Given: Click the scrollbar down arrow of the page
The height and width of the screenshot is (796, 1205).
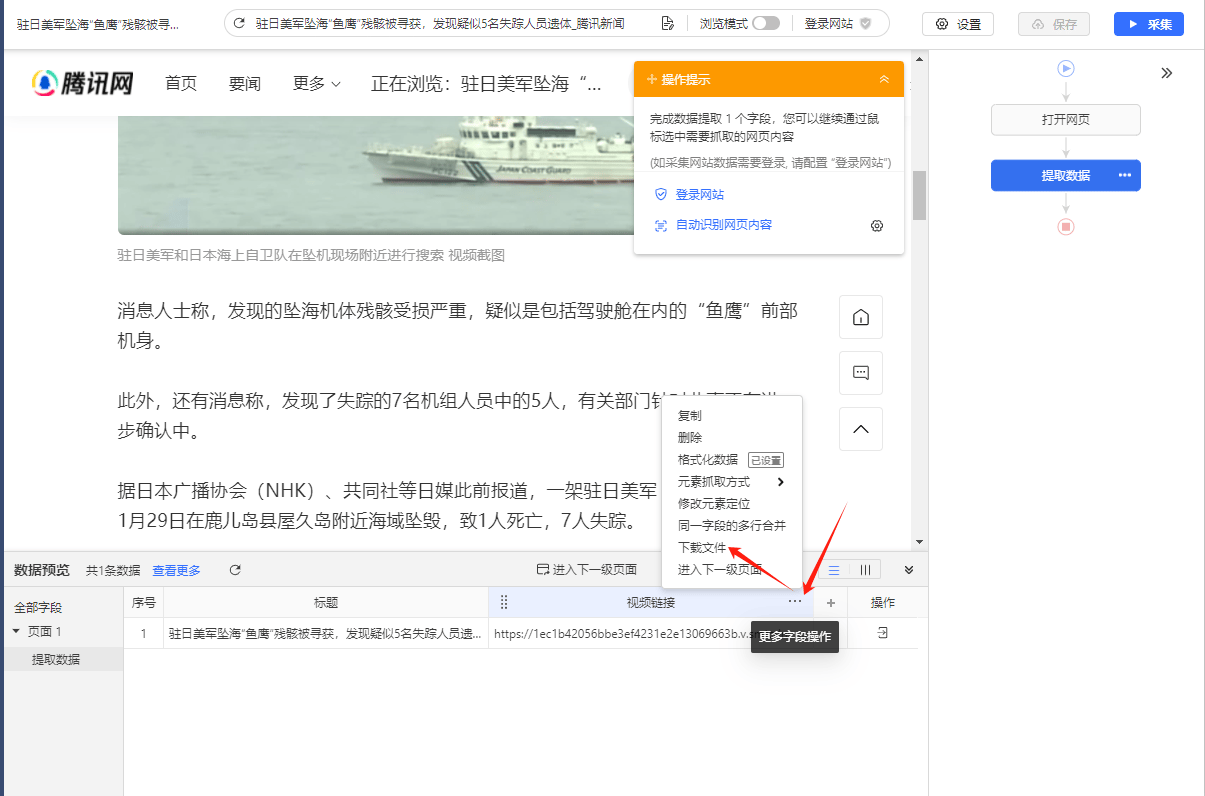Looking at the screenshot, I should coord(919,542).
